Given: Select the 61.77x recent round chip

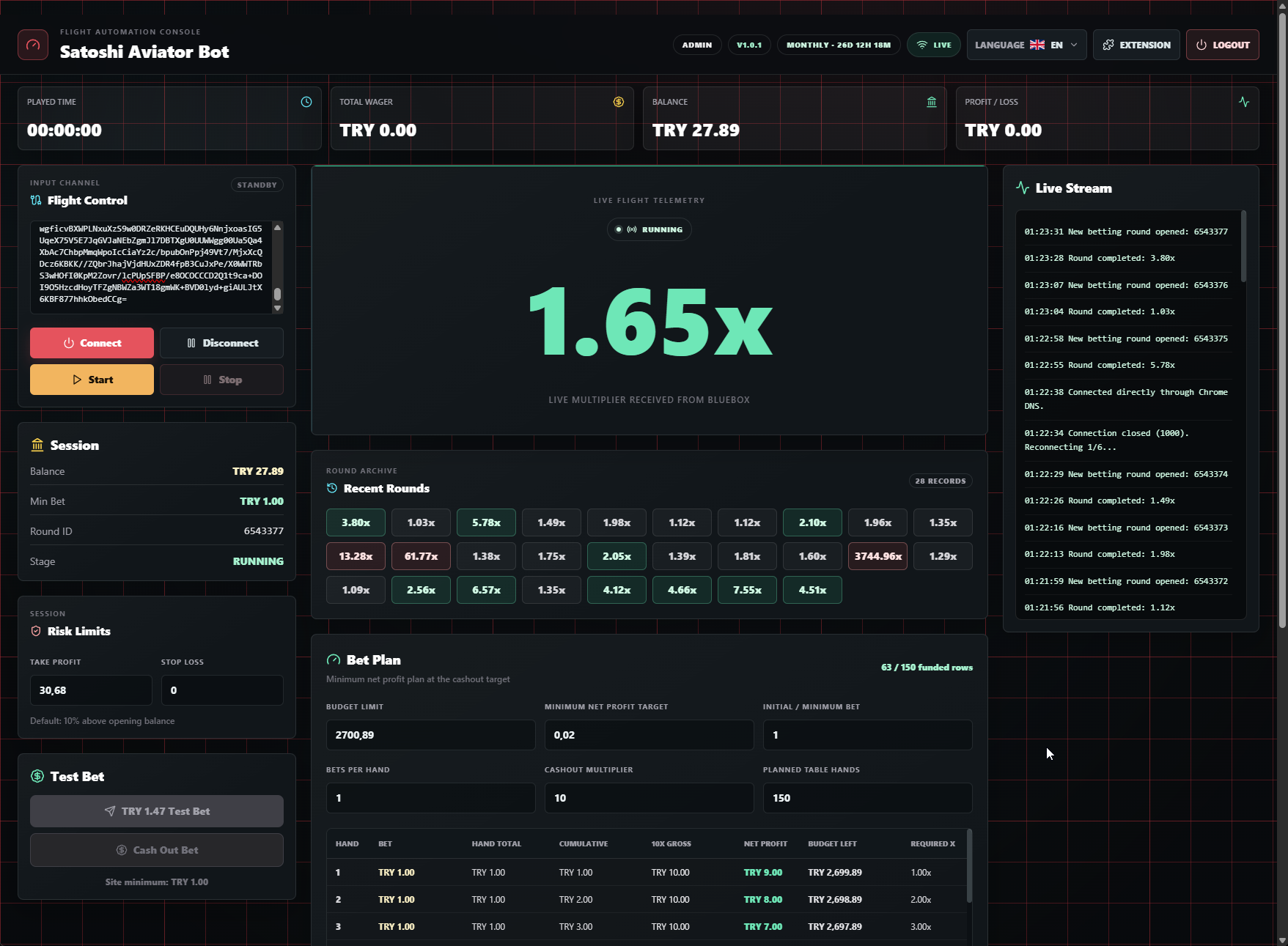Looking at the screenshot, I should tap(421, 556).
